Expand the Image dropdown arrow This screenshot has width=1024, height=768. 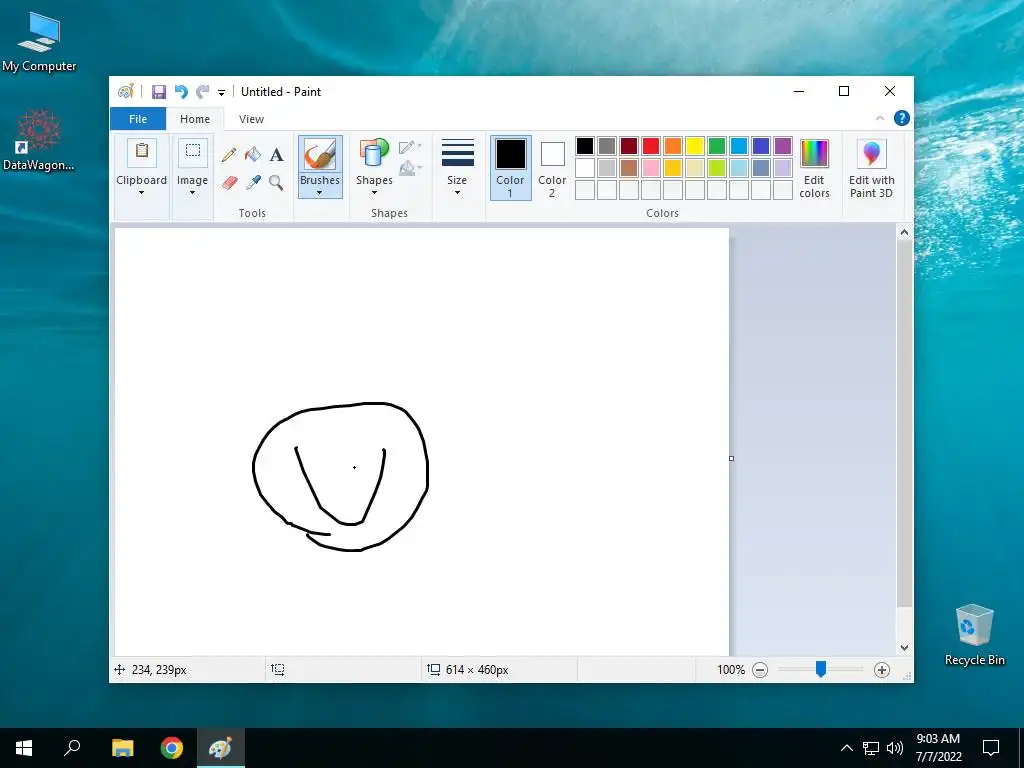pos(193,193)
